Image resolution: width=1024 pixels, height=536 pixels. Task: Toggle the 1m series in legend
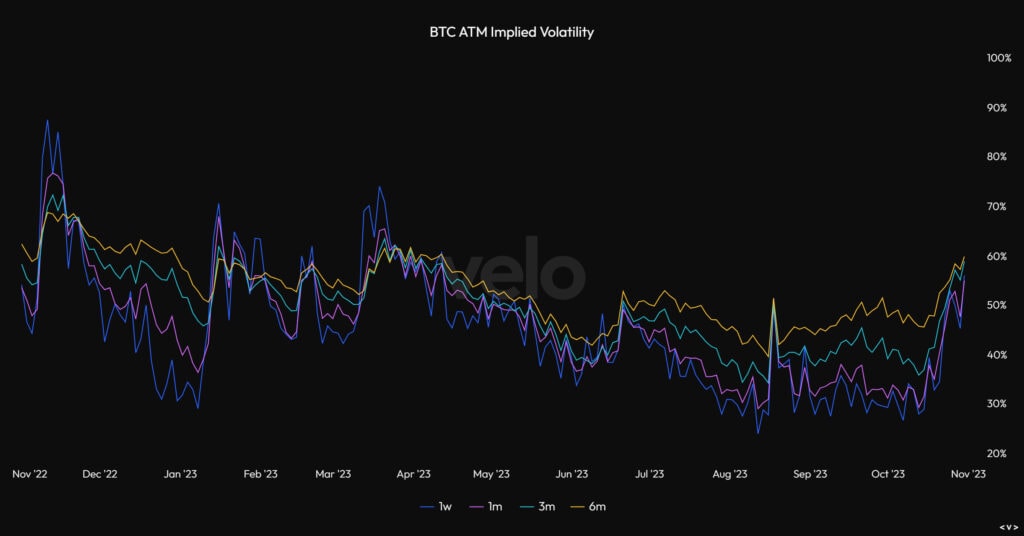point(487,507)
